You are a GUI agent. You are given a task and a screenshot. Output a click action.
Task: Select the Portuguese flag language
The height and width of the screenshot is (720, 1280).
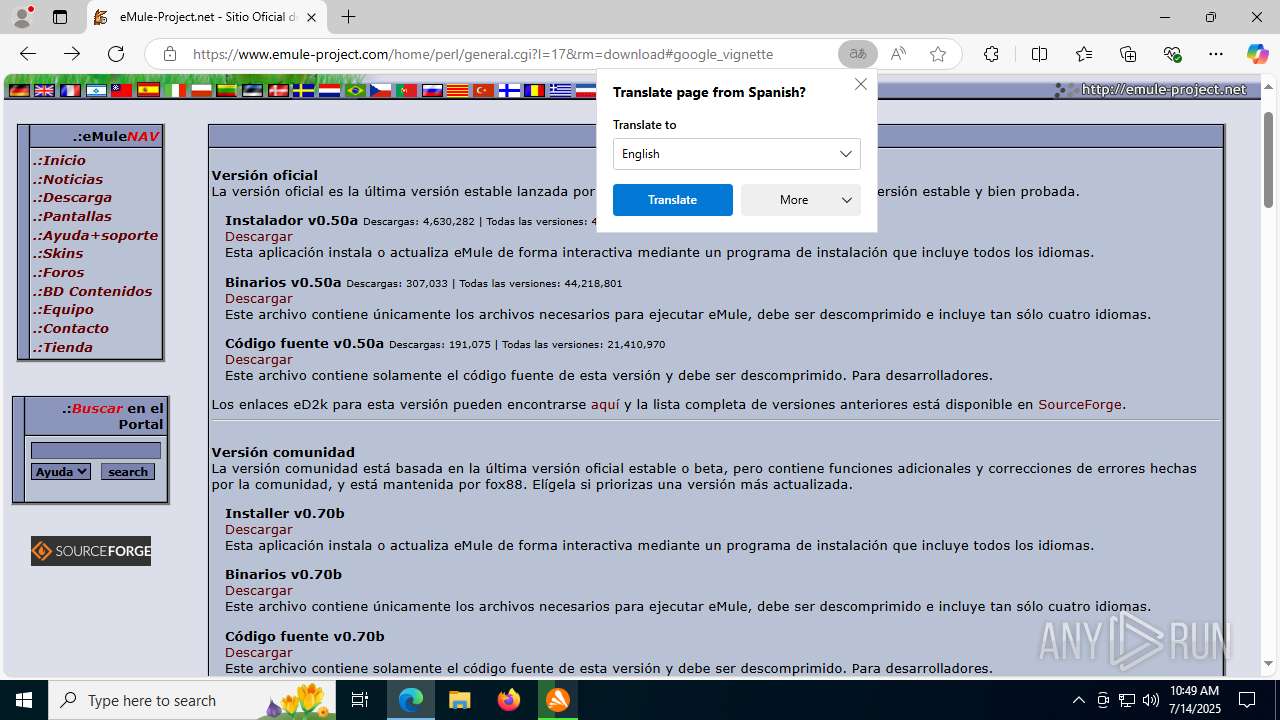click(x=406, y=90)
